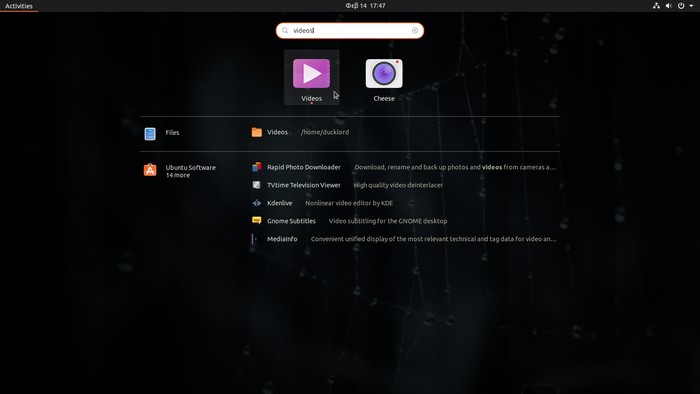
Task: Click the magnifier icon in search
Action: pos(285,30)
